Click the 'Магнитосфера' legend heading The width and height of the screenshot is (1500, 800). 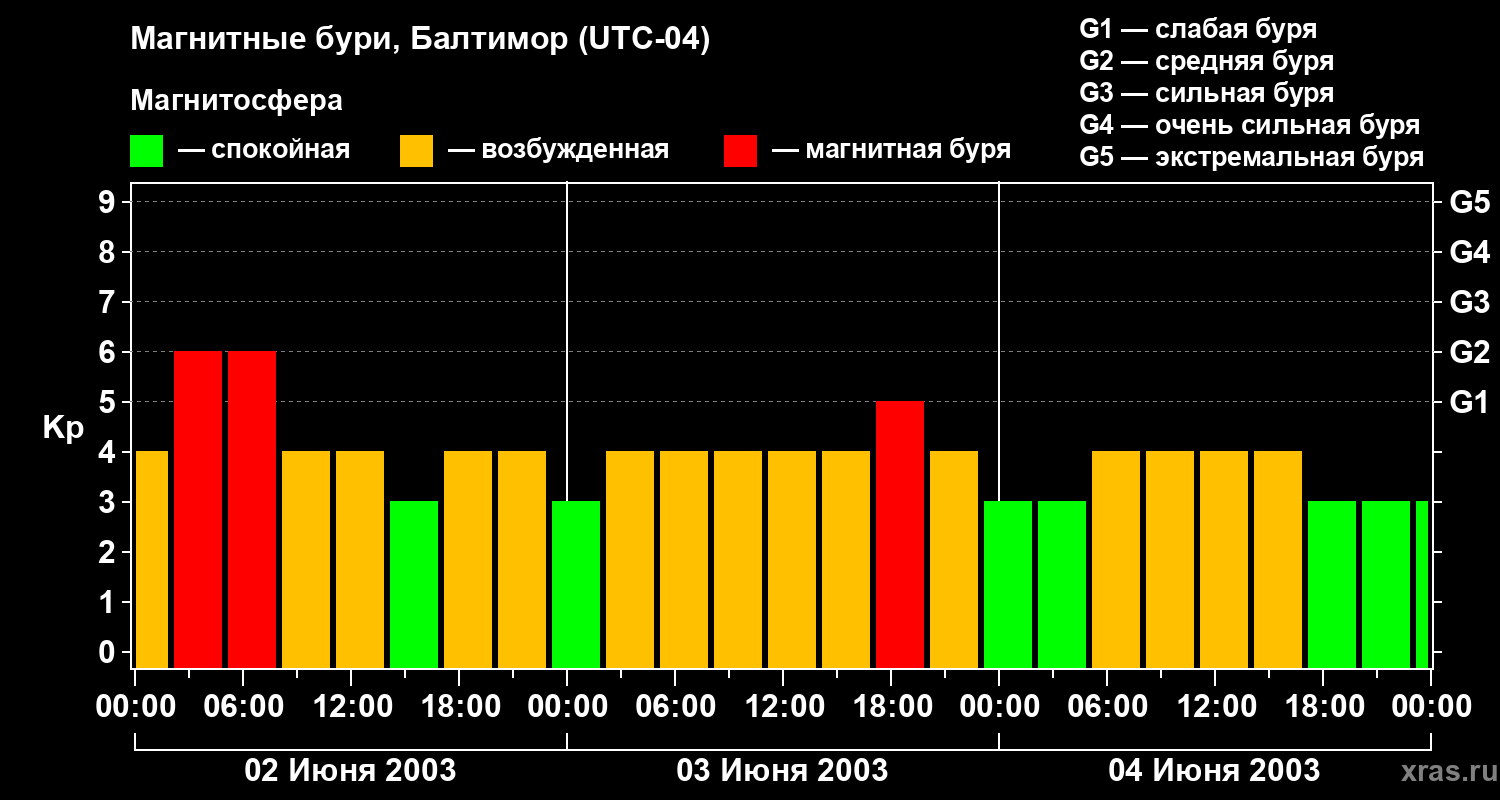pos(236,101)
